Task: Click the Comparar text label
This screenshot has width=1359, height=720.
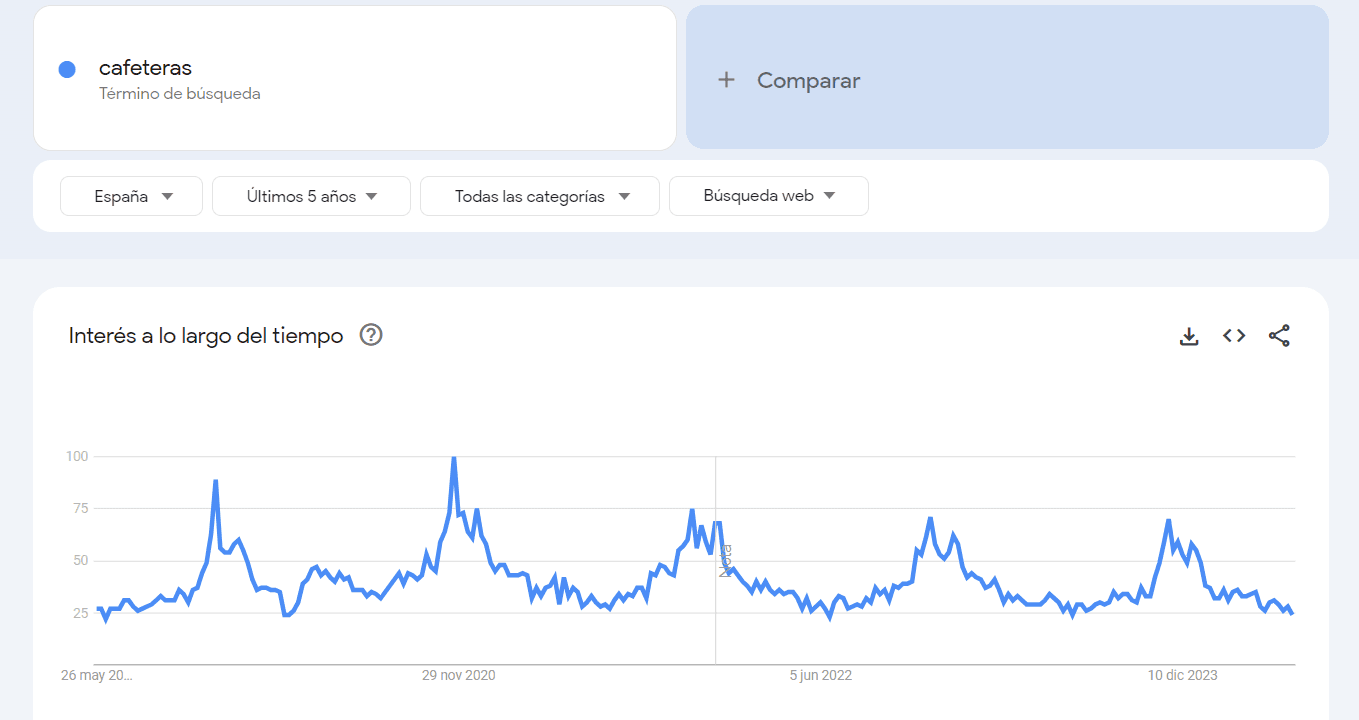Action: pyautogui.click(x=808, y=81)
